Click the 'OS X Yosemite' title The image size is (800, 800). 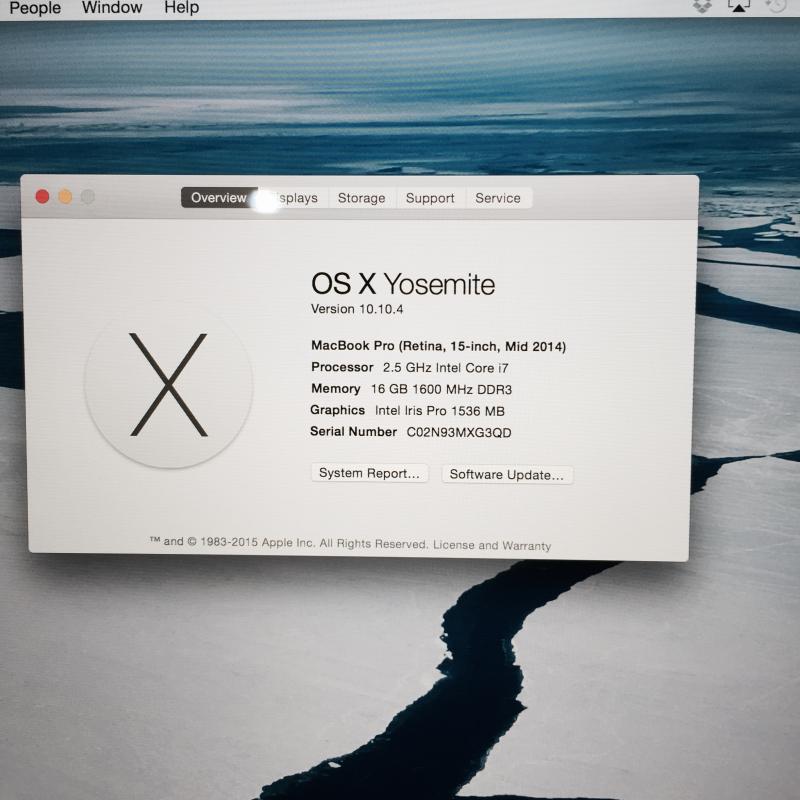coord(403,284)
